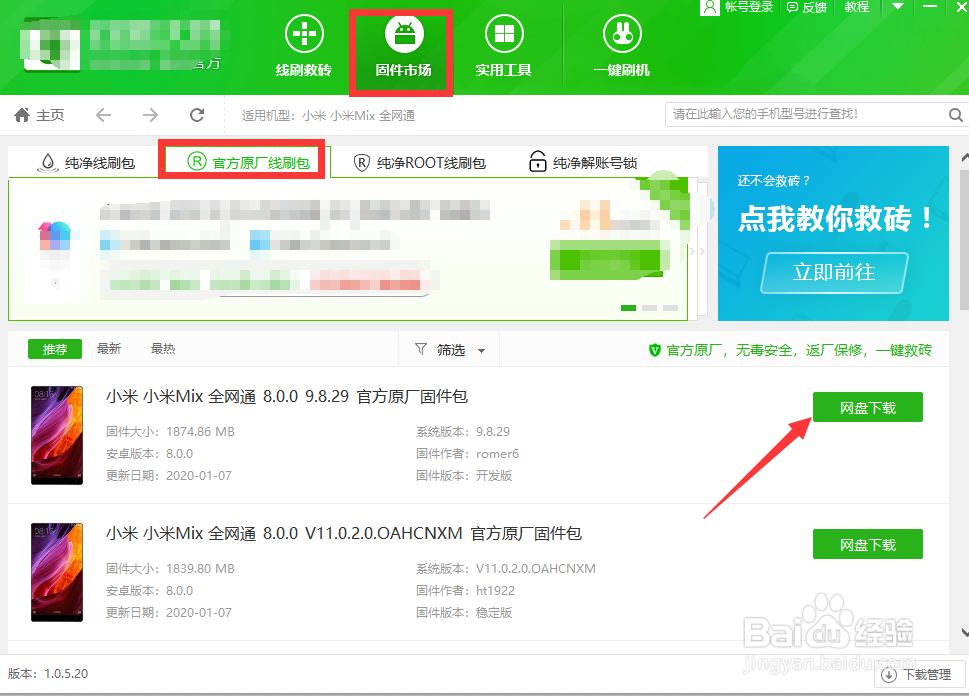Select the 最热 sort tab

pos(163,349)
